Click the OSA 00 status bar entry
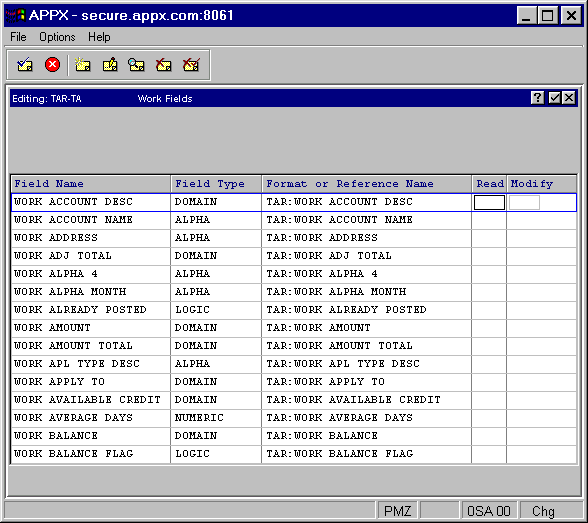This screenshot has width=588, height=523. click(x=489, y=511)
